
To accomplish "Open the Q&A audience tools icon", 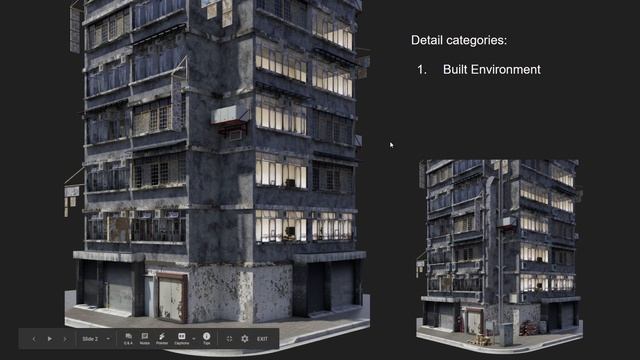I will click(128, 338).
